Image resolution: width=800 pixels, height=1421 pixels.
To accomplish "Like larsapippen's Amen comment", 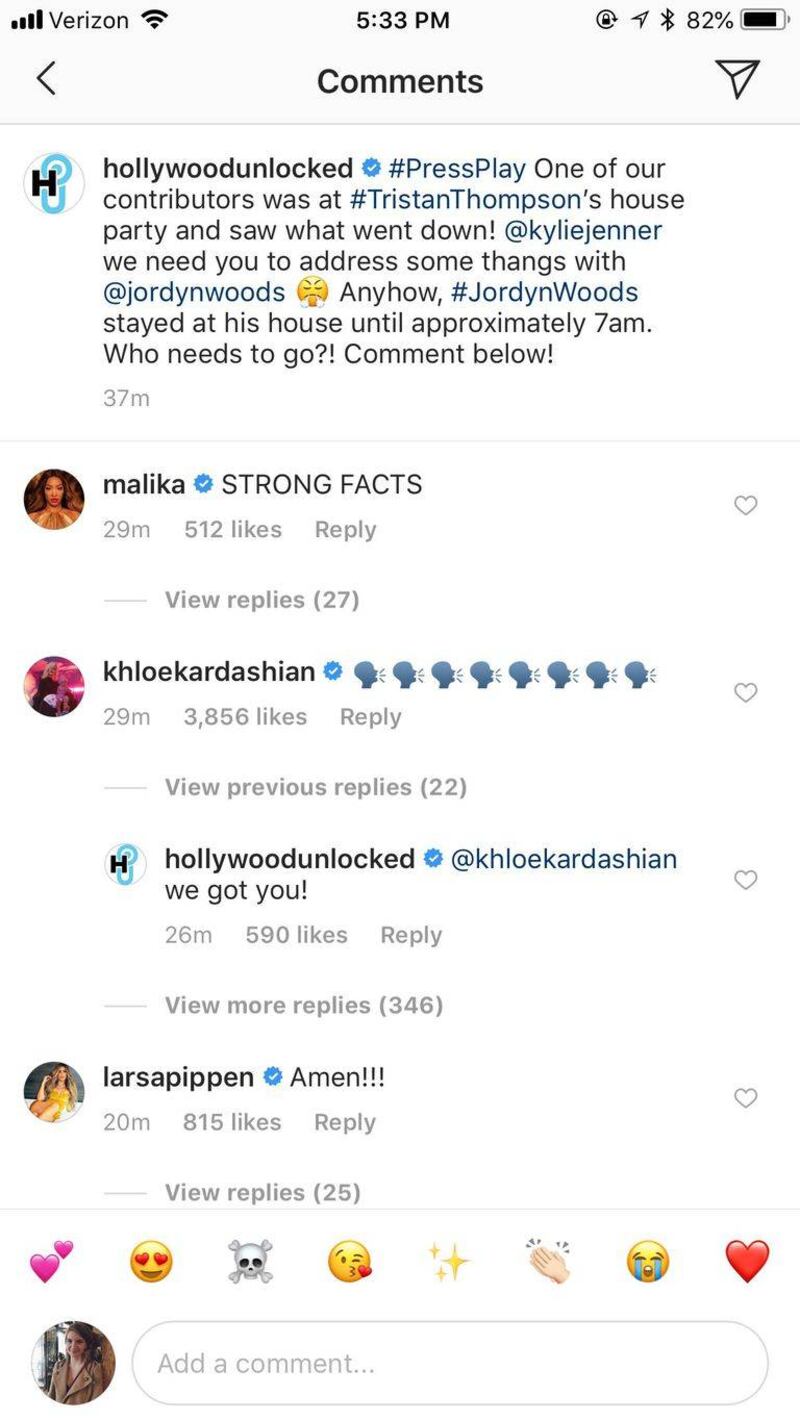I will [x=745, y=1098].
